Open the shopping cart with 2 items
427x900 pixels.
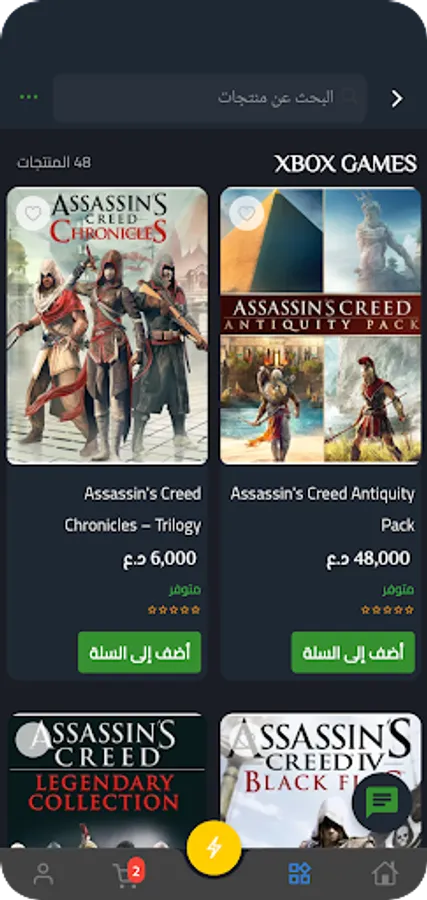(x=127, y=874)
